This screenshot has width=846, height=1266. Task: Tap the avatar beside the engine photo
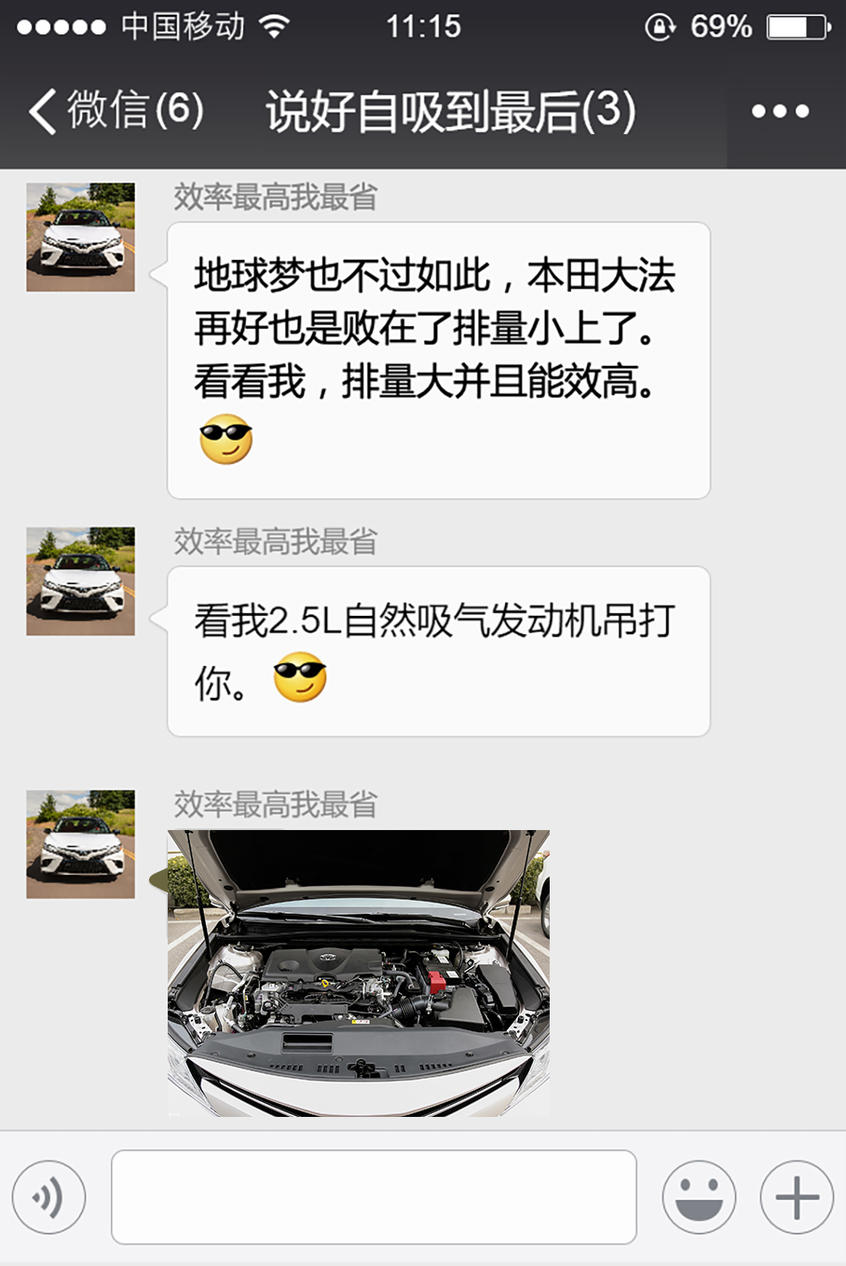pyautogui.click(x=80, y=844)
